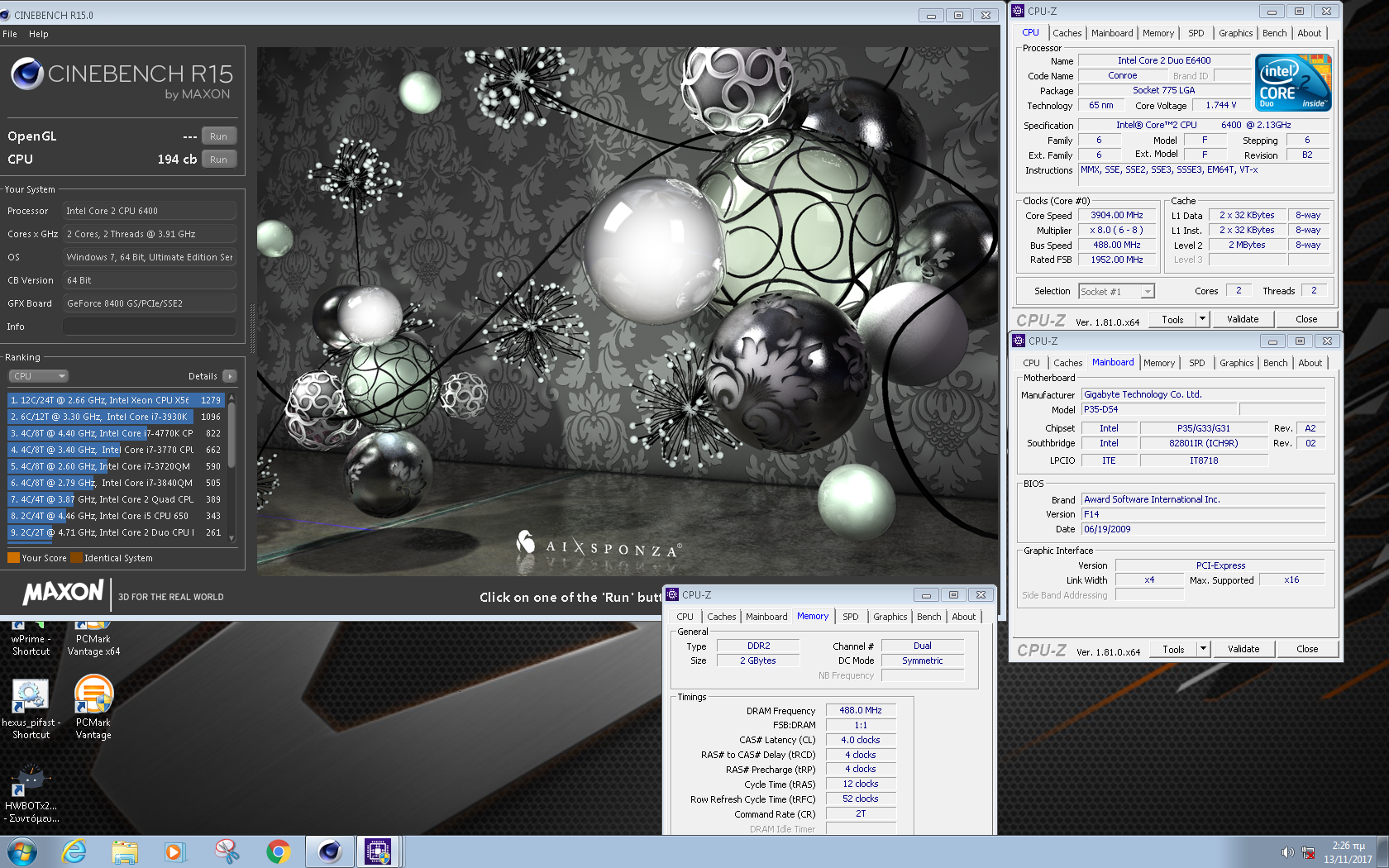Click the Tools button in CPU window
The image size is (1389, 868).
pos(1172,319)
